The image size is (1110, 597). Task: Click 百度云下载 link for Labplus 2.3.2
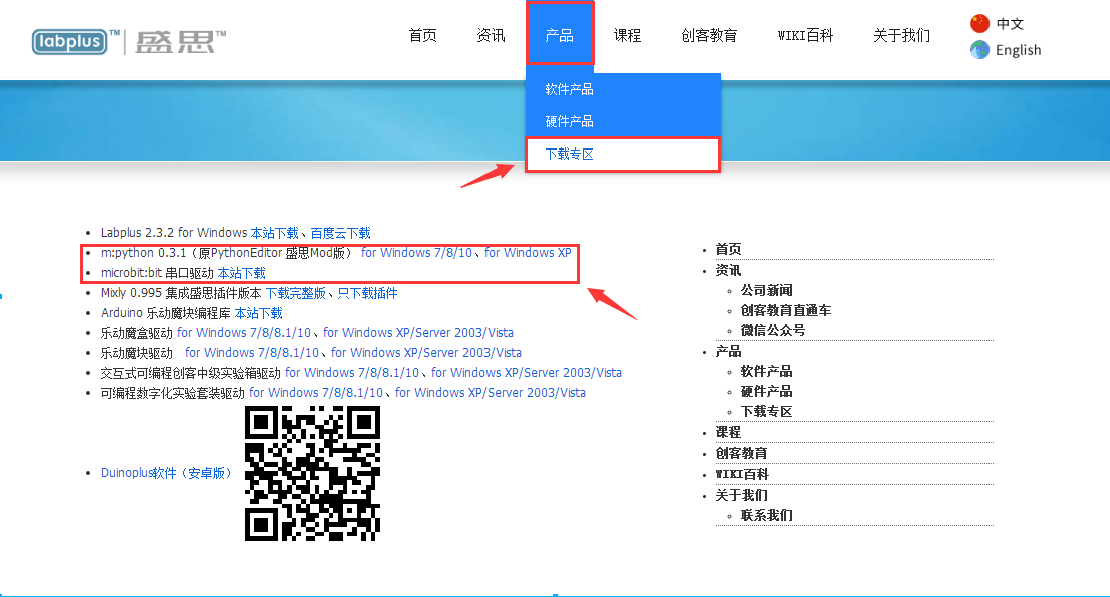[341, 233]
